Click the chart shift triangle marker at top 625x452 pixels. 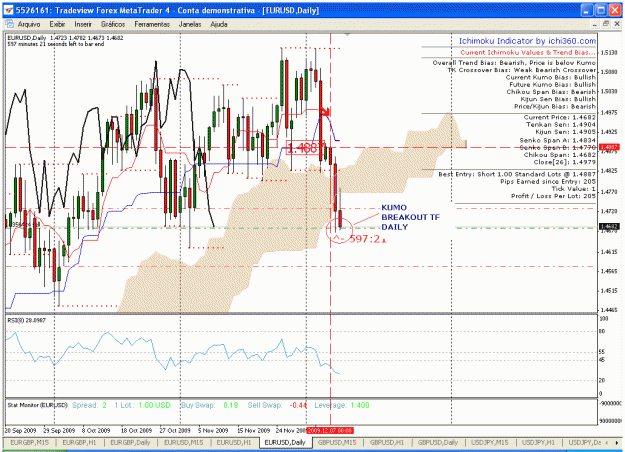[x=347, y=35]
